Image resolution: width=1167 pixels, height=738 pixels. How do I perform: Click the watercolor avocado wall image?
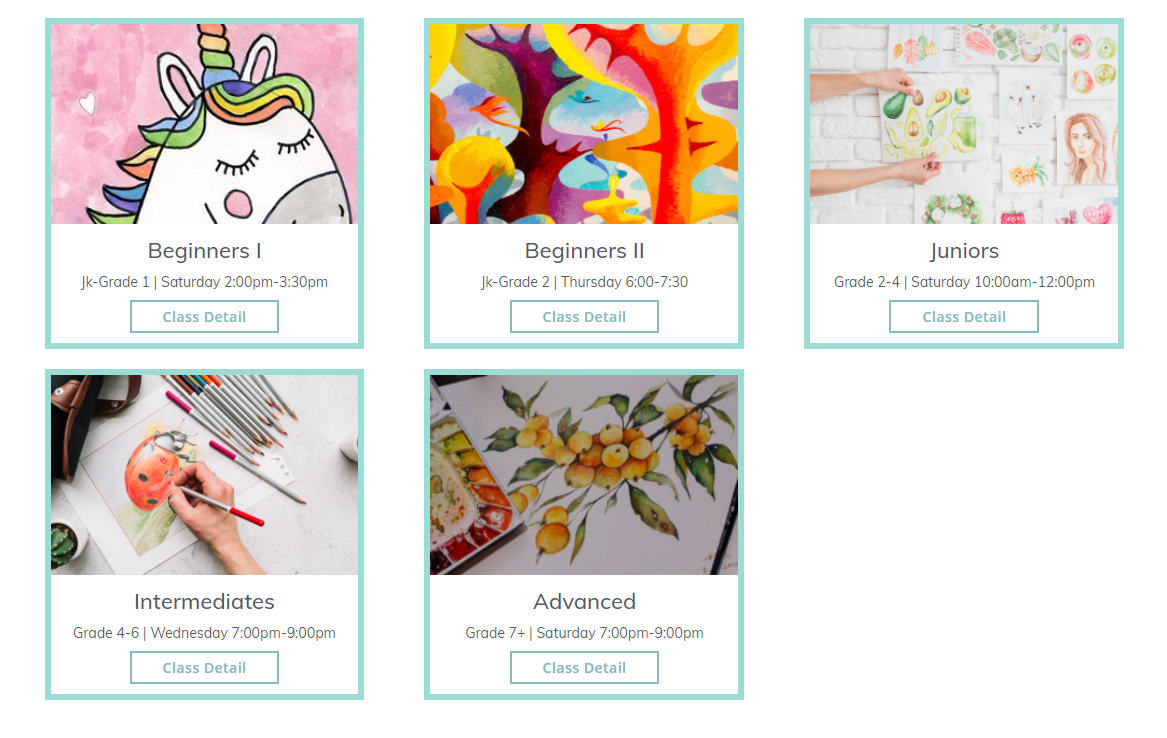(964, 124)
